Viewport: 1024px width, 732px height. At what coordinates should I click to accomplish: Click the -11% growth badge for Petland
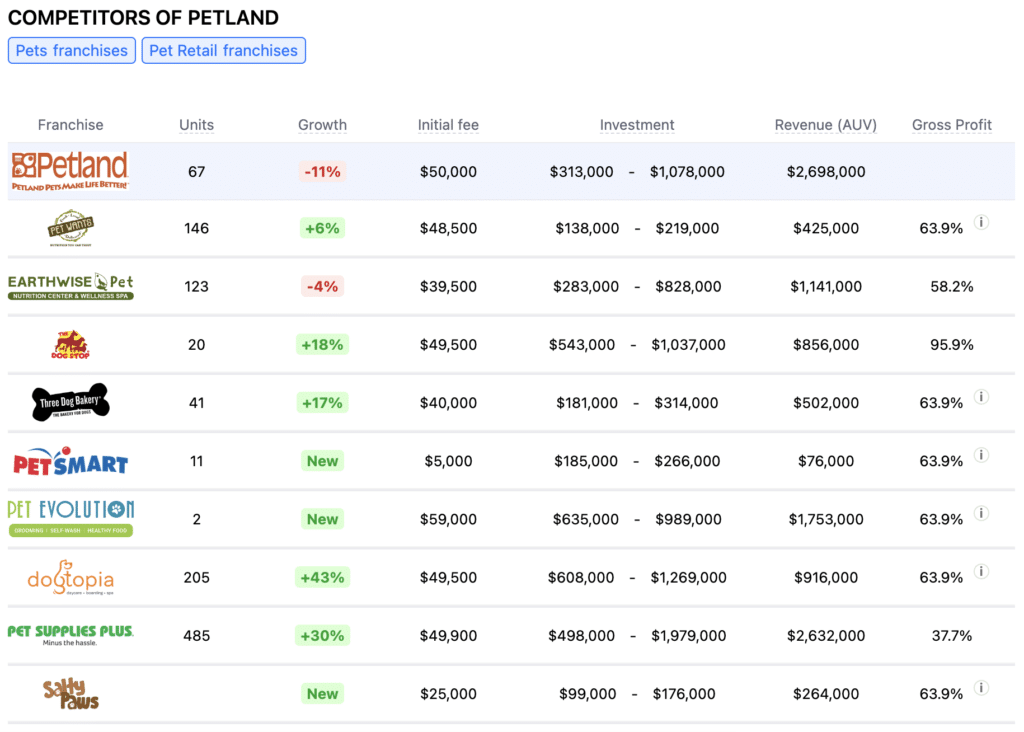pyautogui.click(x=323, y=172)
